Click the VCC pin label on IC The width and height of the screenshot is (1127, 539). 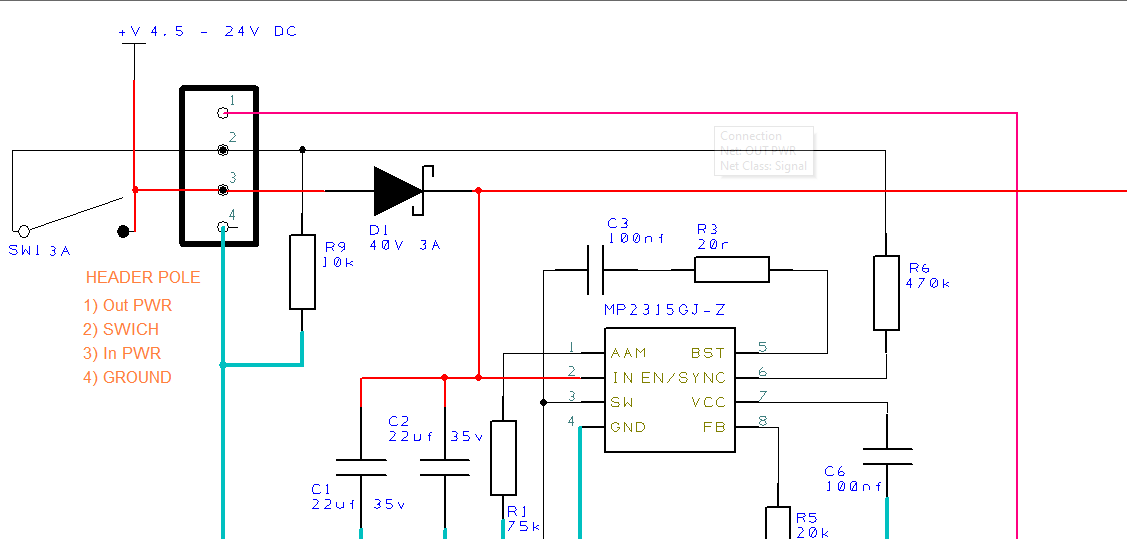[x=709, y=402]
